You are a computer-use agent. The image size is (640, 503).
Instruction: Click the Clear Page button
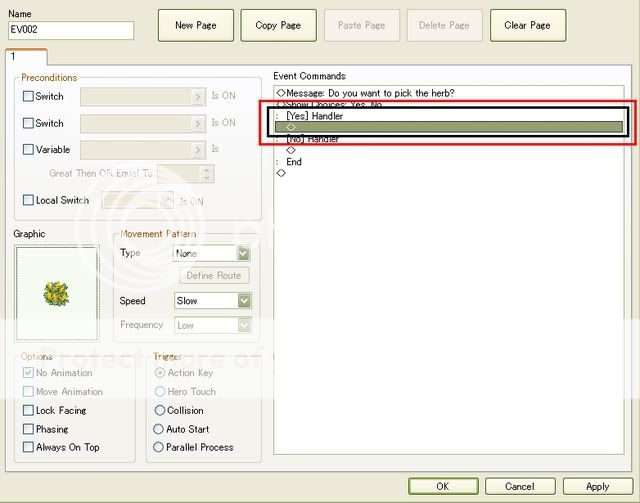click(x=527, y=25)
